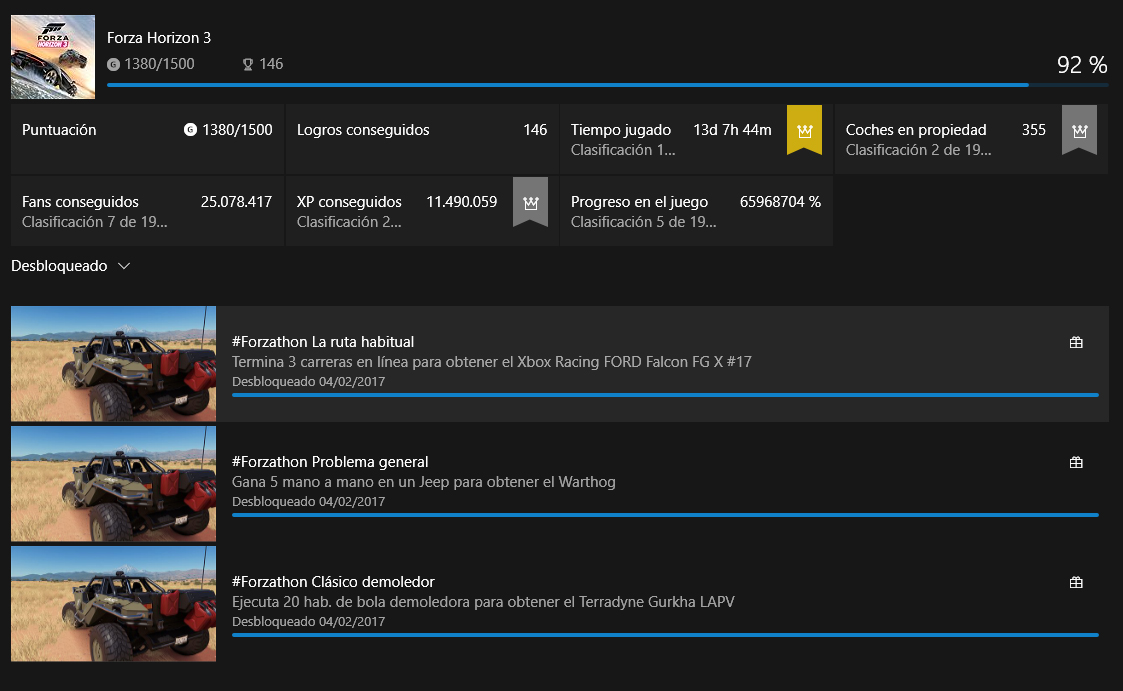The height and width of the screenshot is (691, 1123).
Task: Click the progress bar under Problema general
Action: click(665, 515)
